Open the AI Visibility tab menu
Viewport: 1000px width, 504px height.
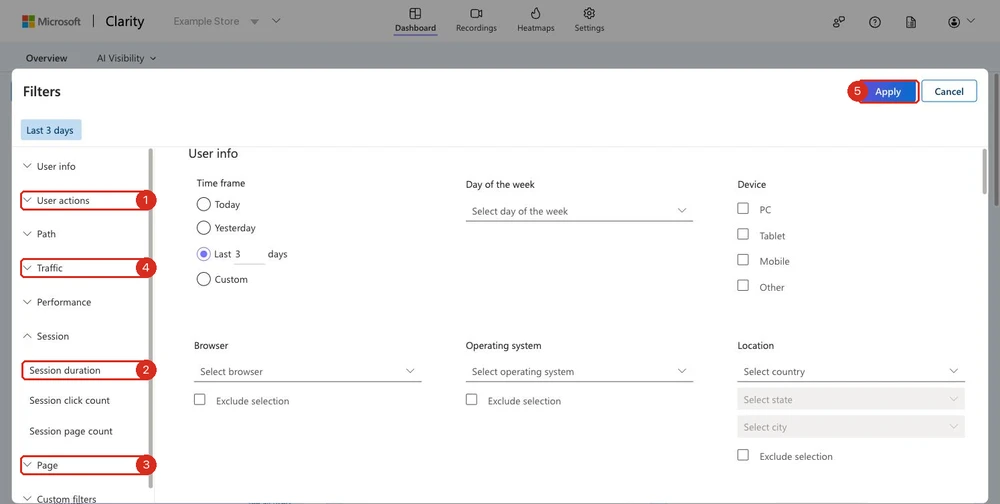pos(126,58)
